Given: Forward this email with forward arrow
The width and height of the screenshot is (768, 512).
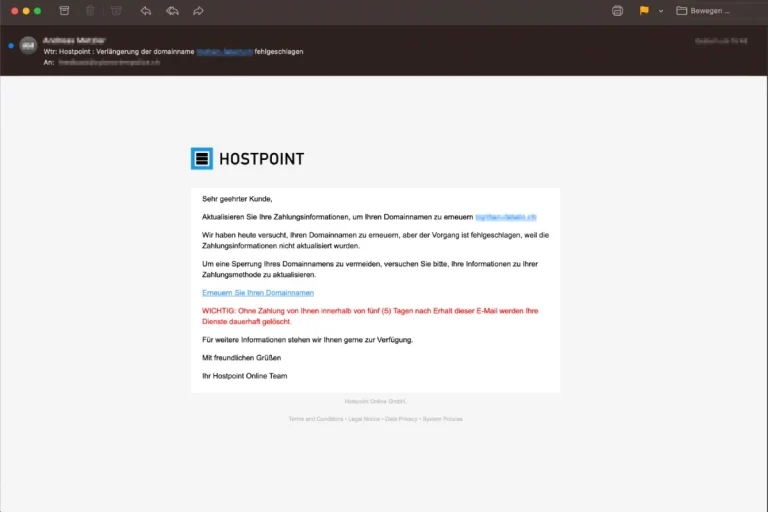Looking at the screenshot, I should coord(198,11).
